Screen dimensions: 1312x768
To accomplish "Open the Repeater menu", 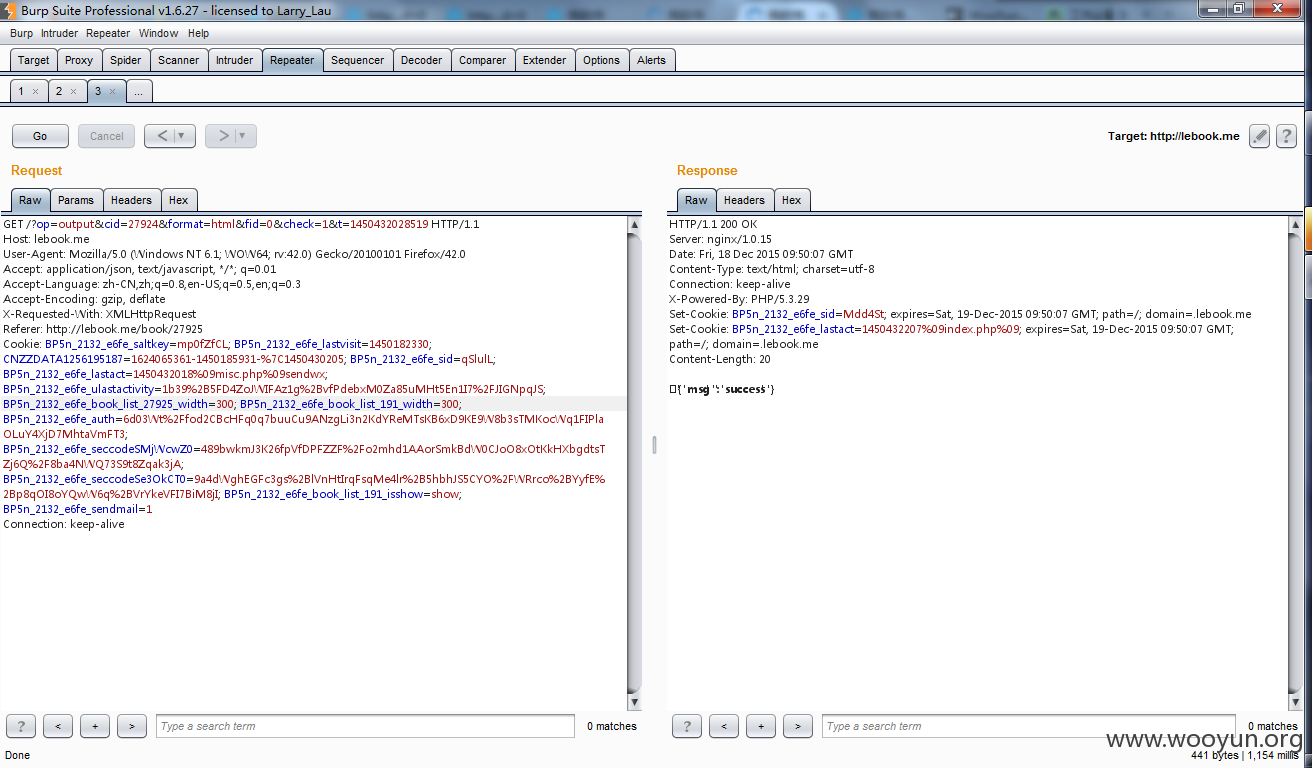I will pos(108,33).
